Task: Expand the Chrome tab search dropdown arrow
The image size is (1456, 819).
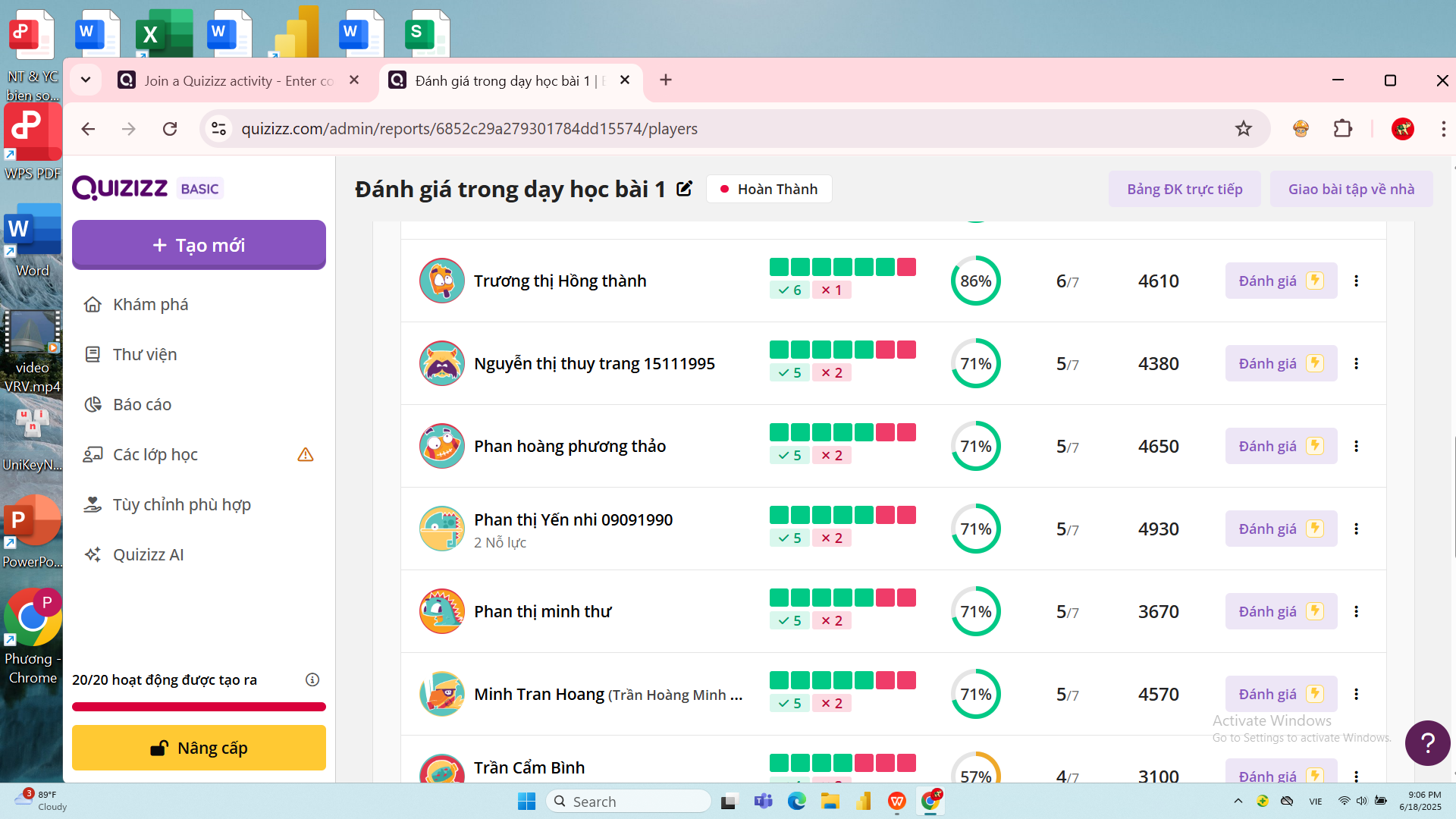Action: click(86, 80)
